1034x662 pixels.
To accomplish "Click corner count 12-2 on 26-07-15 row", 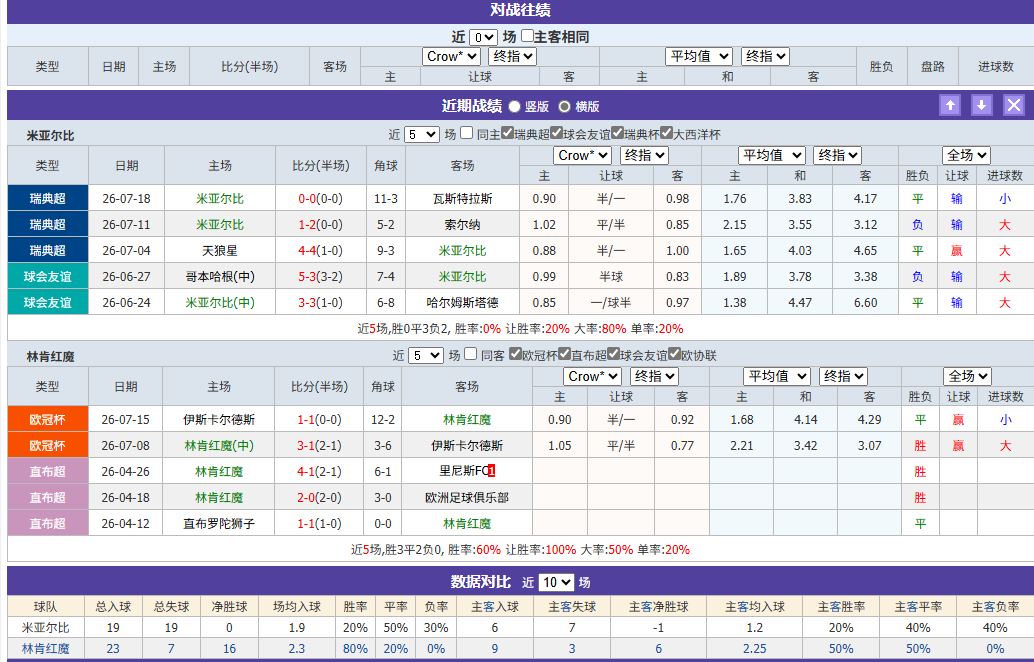I will point(383,419).
